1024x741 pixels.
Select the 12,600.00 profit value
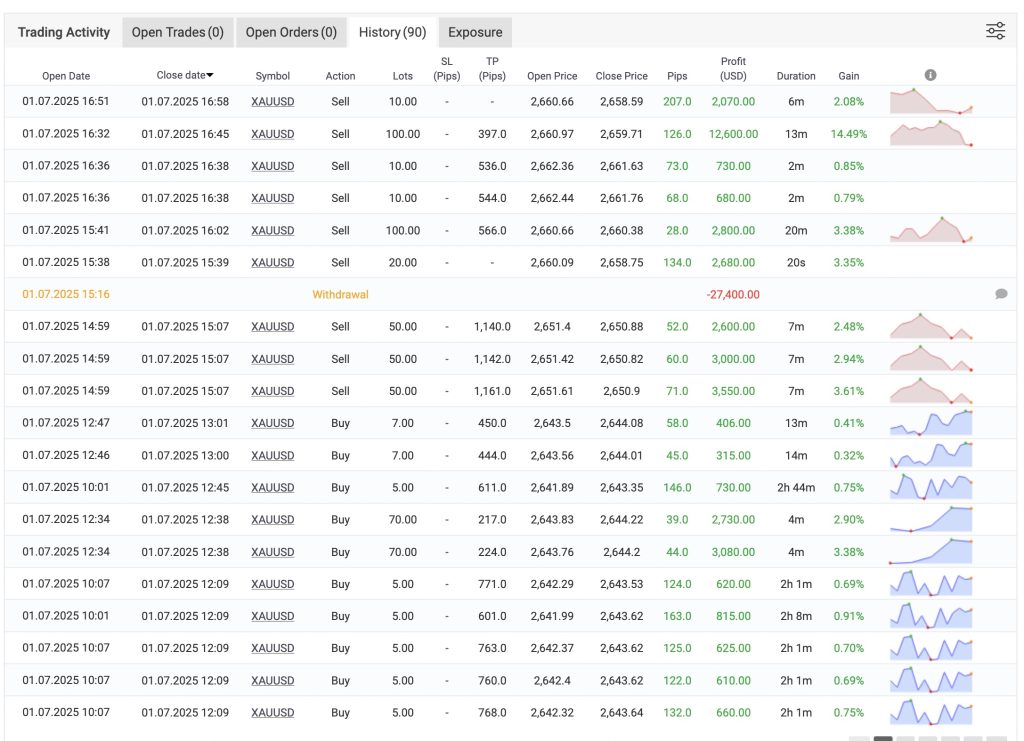[x=733, y=134]
